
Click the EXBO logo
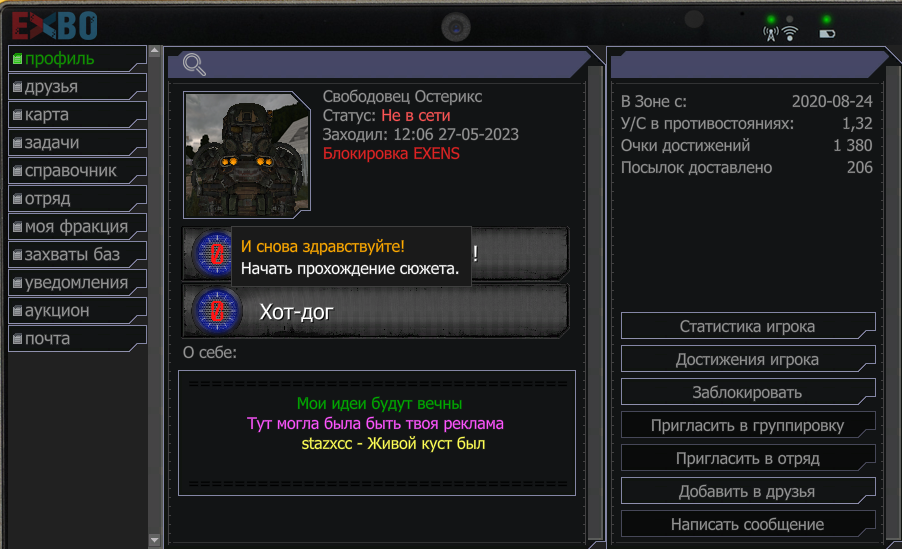[55, 26]
